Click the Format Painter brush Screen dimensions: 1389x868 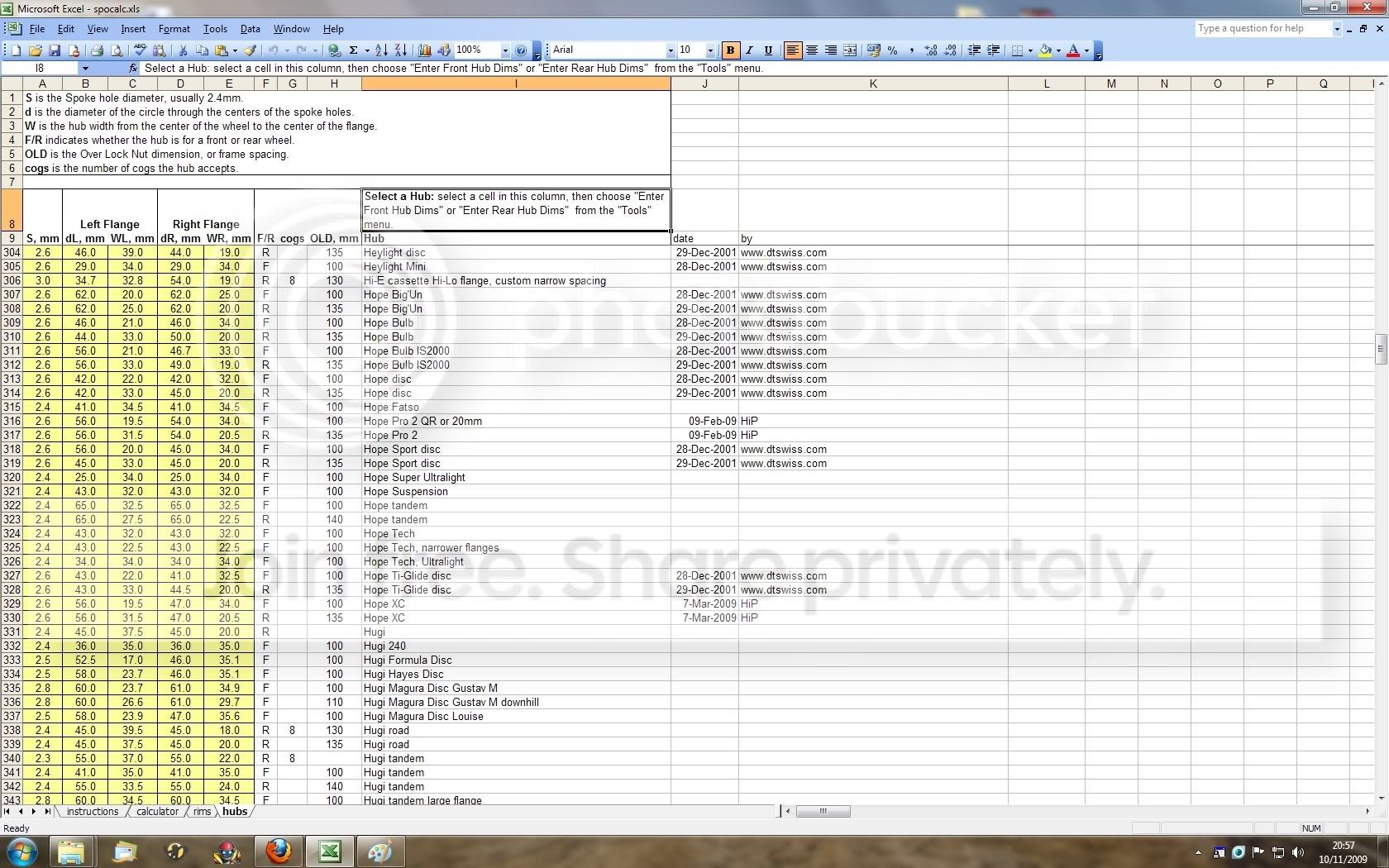pos(251,50)
